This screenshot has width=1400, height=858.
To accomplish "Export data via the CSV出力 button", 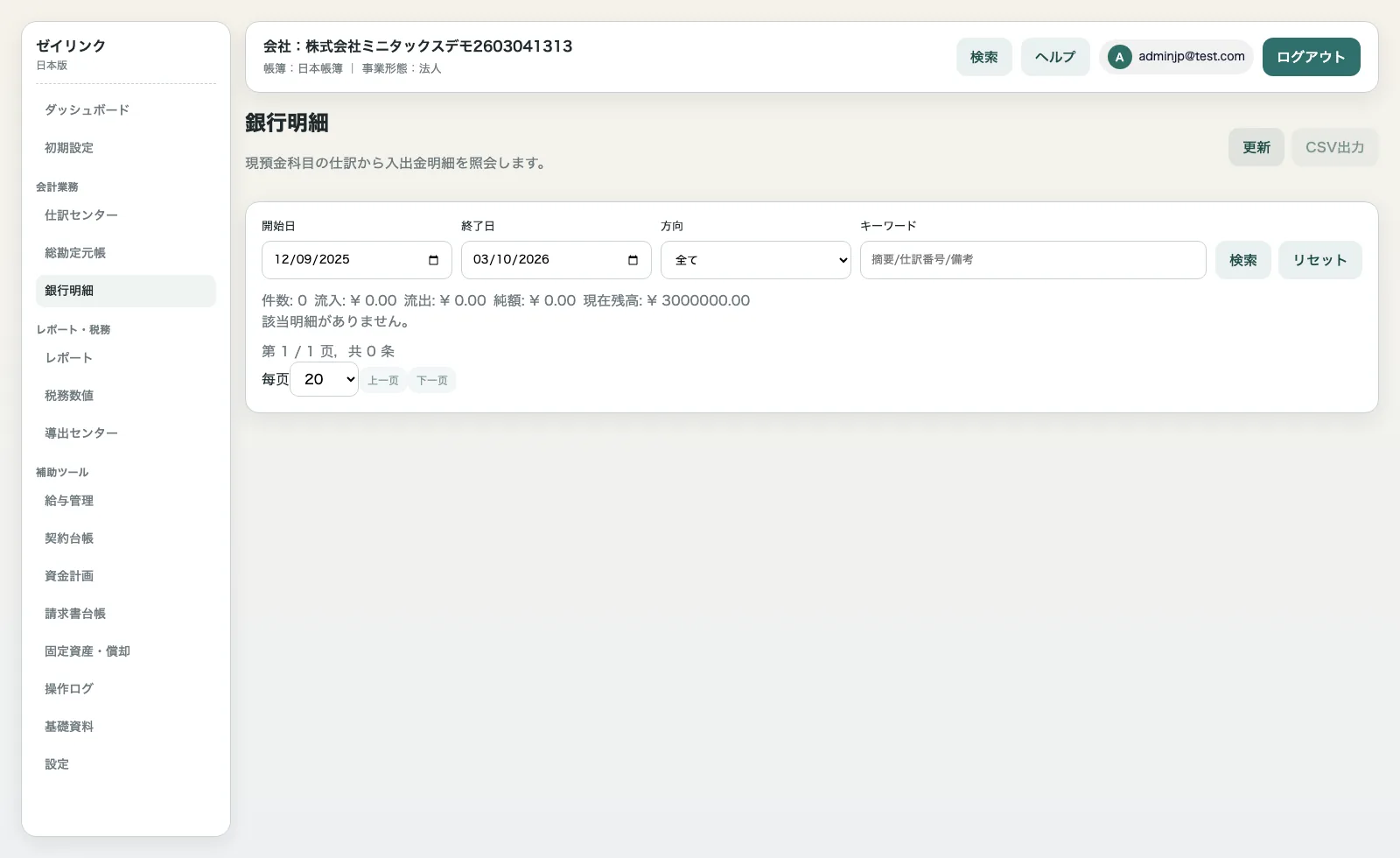I will point(1334,147).
